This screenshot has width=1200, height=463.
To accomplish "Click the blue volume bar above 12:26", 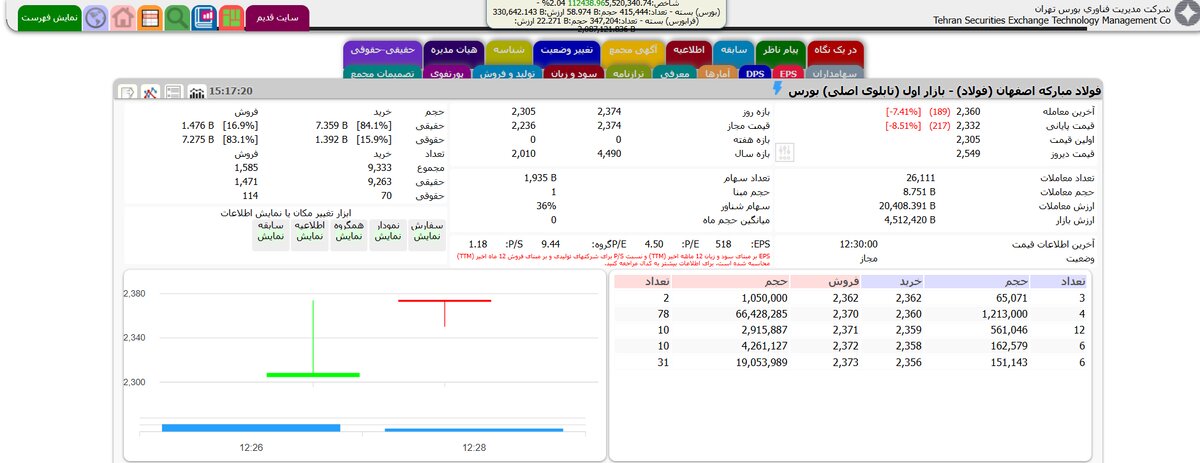I will pyautogui.click(x=252, y=428).
